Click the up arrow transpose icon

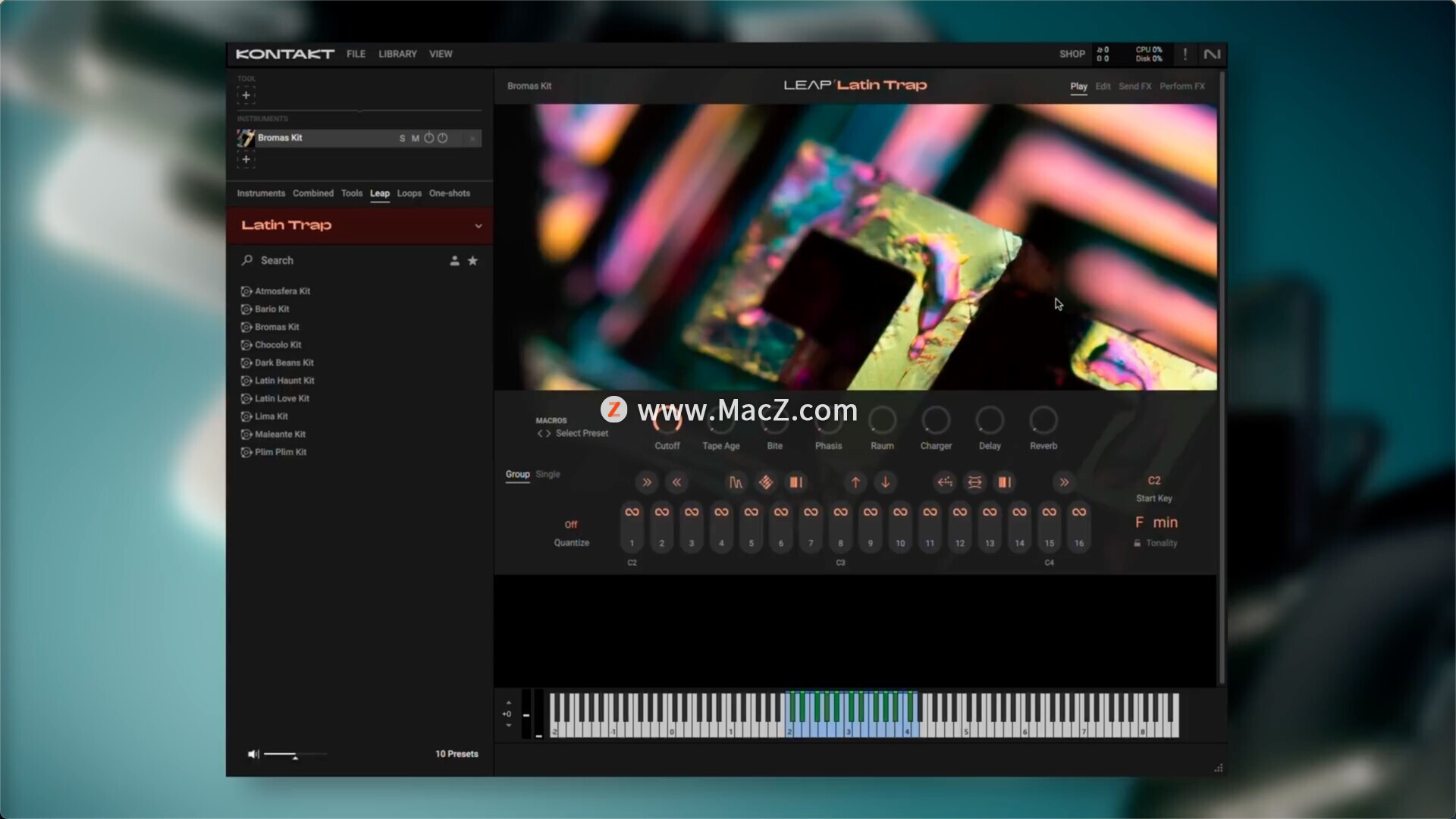[855, 482]
